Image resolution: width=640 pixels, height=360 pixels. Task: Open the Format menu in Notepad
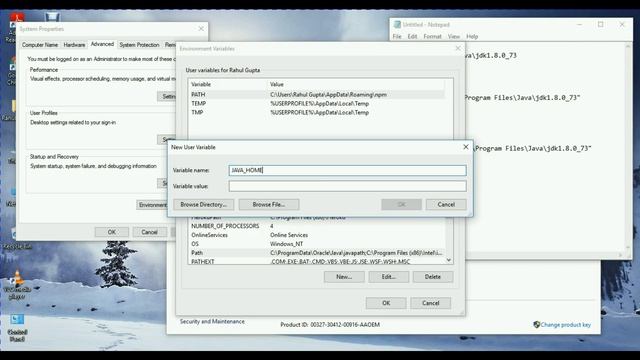(x=432, y=36)
